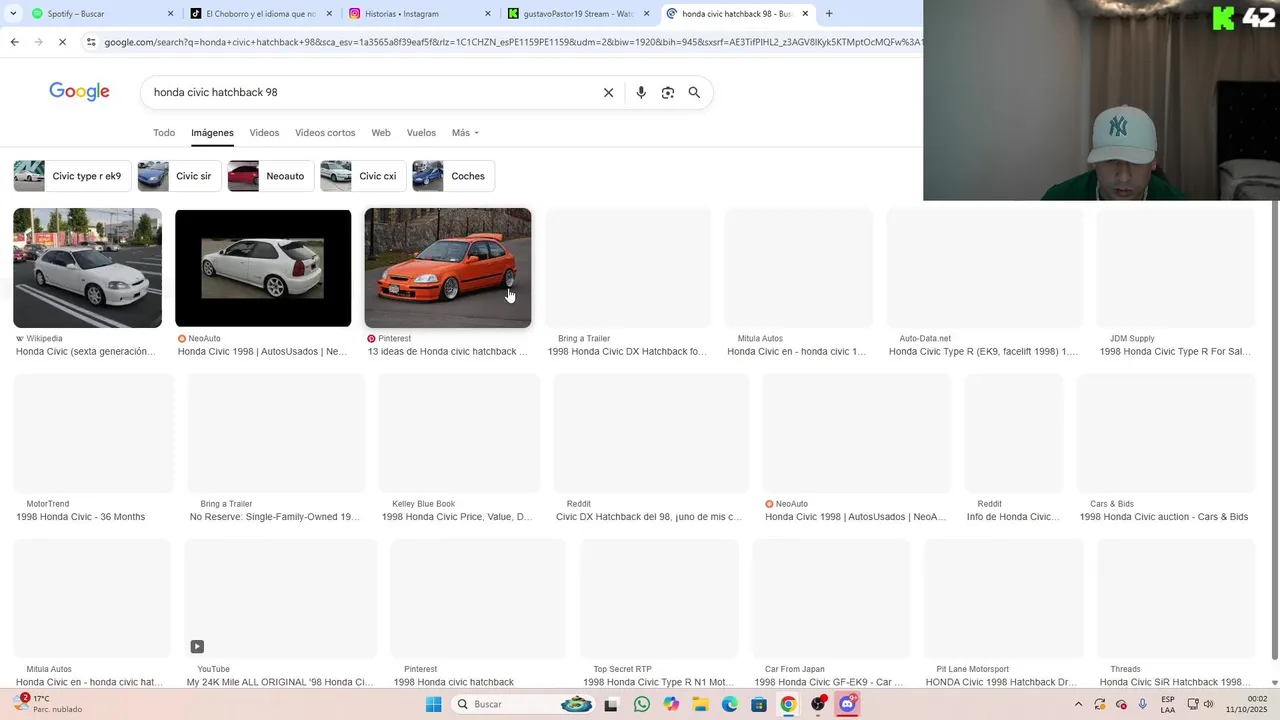Open Task View on the taskbar

[x=611, y=704]
